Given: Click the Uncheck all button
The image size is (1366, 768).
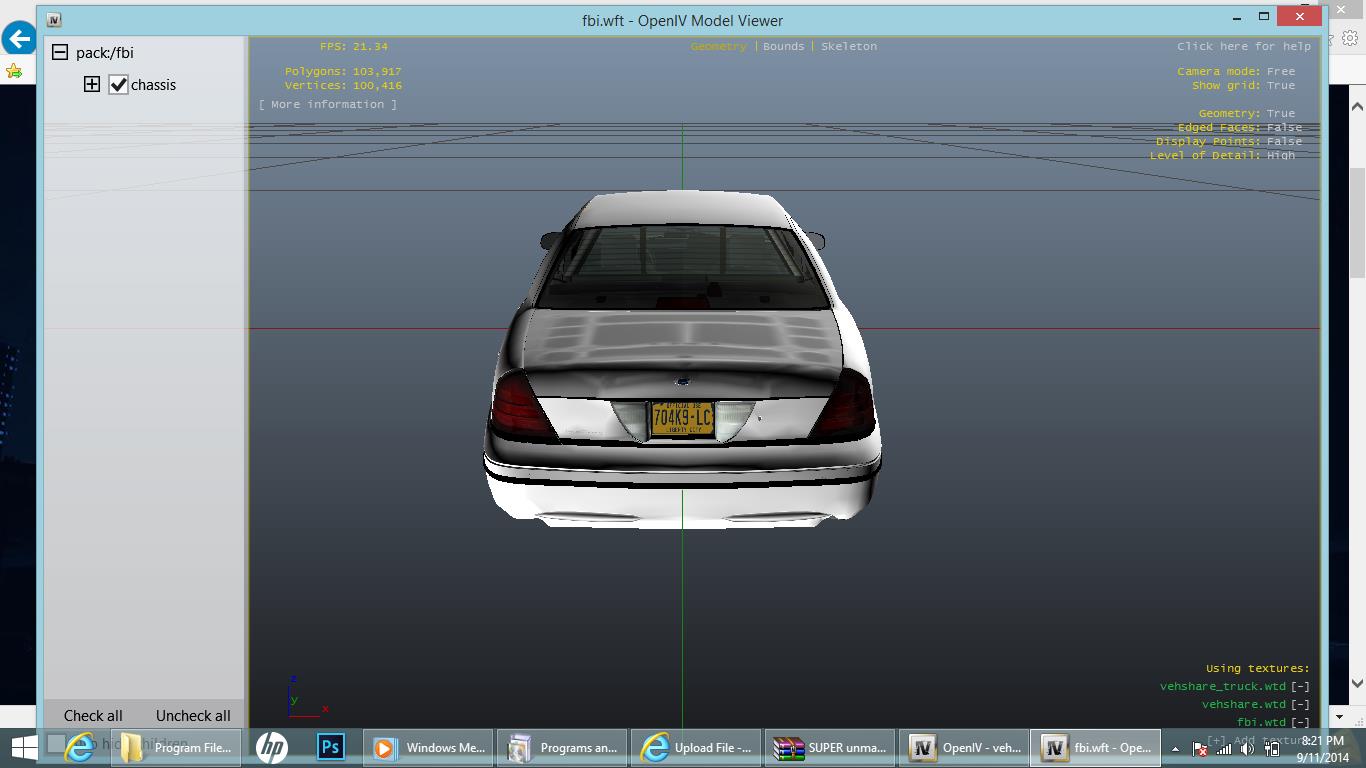Looking at the screenshot, I should coord(193,716).
